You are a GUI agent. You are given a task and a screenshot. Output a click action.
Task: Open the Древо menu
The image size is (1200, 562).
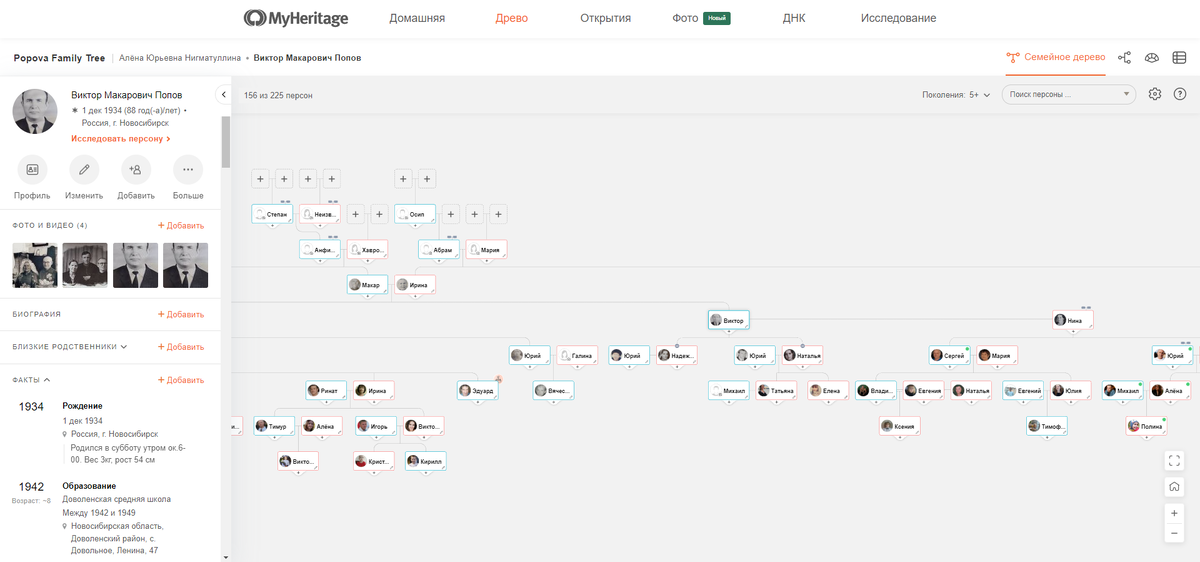point(512,18)
